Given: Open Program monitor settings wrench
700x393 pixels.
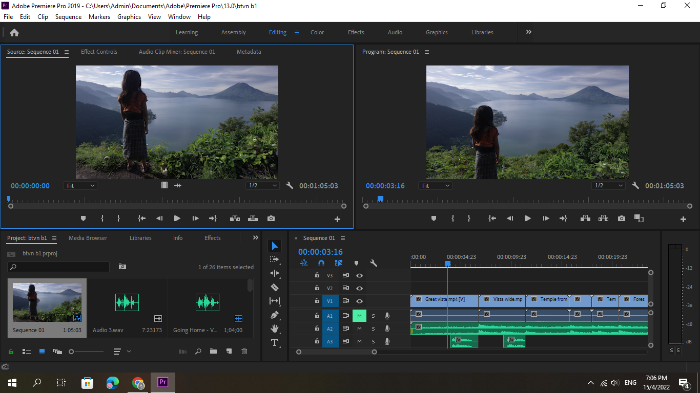Looking at the screenshot, I should pos(635,185).
